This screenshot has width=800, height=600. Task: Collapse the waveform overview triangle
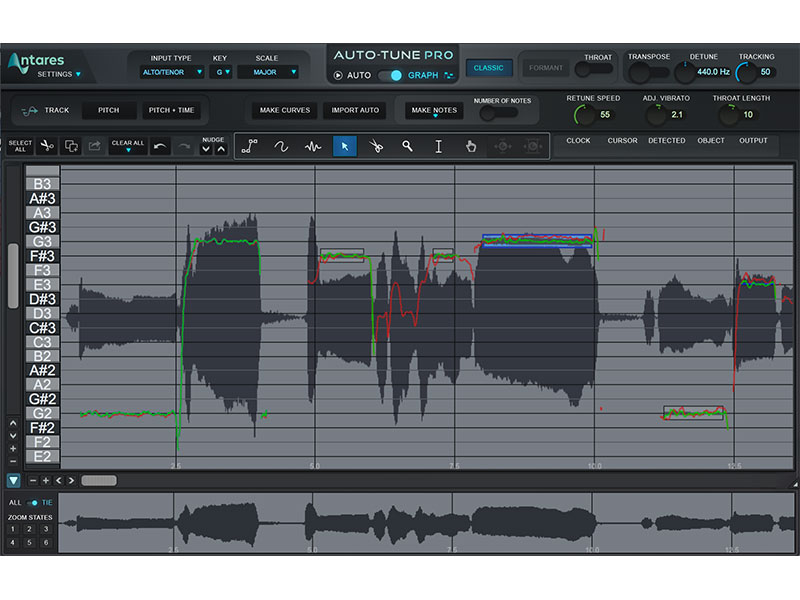13,481
